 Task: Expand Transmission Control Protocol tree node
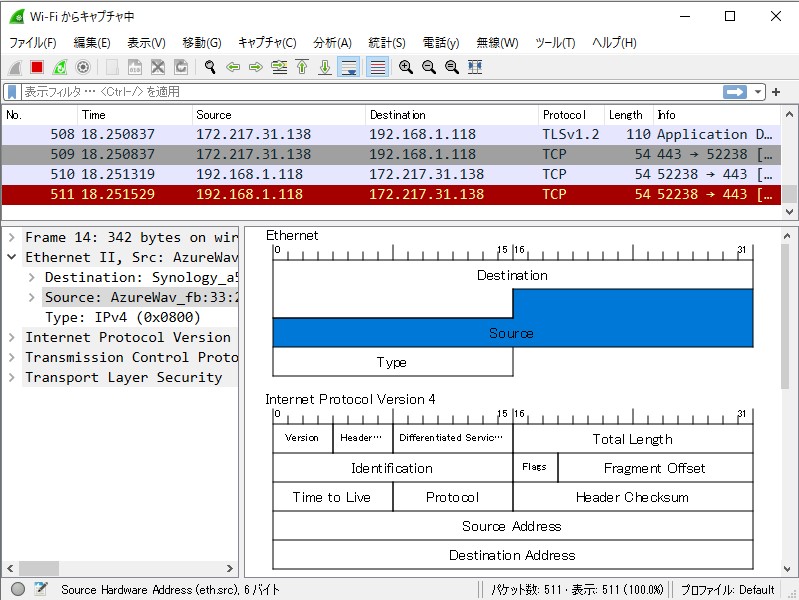12,357
